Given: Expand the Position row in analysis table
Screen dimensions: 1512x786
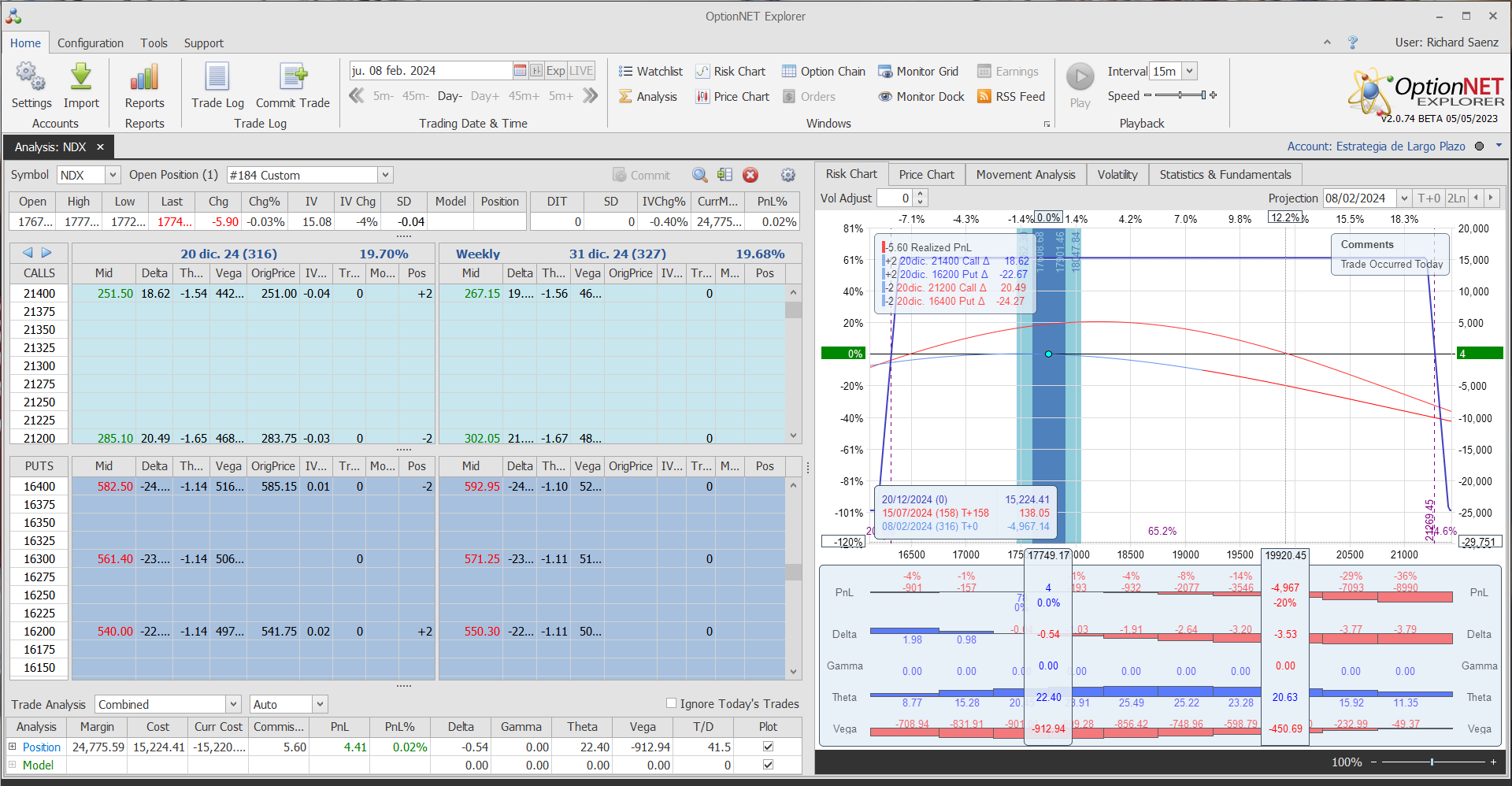Looking at the screenshot, I should coord(13,747).
